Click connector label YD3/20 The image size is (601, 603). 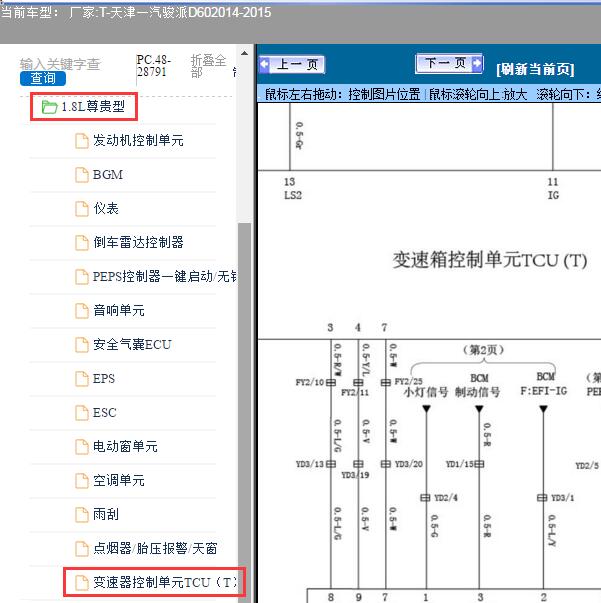point(409,464)
